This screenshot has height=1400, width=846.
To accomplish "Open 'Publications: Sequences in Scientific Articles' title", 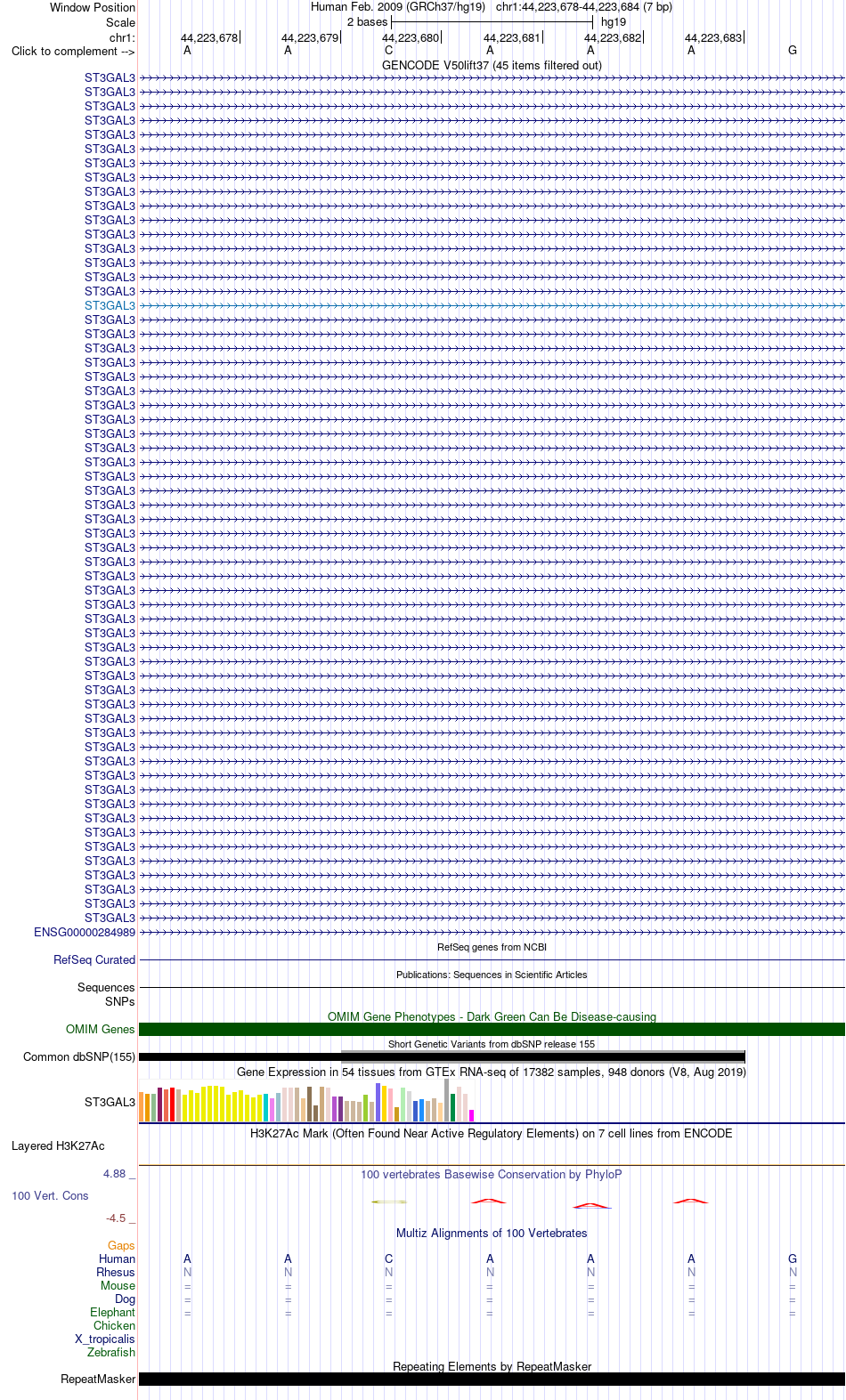I will (492, 975).
